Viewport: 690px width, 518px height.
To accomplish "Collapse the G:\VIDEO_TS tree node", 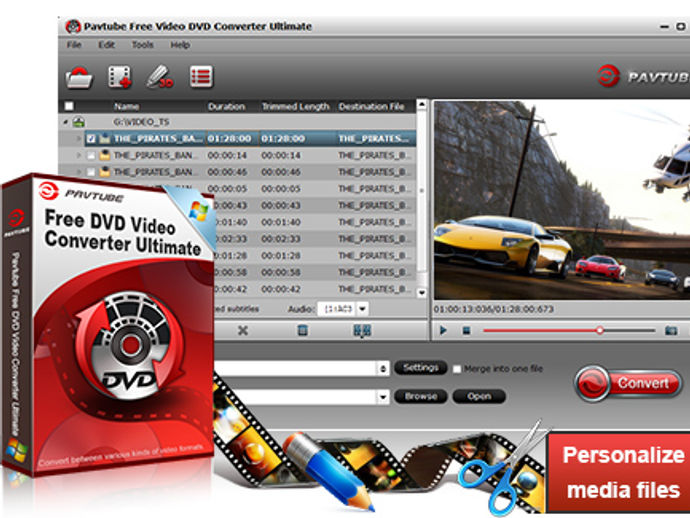I will tap(66, 122).
